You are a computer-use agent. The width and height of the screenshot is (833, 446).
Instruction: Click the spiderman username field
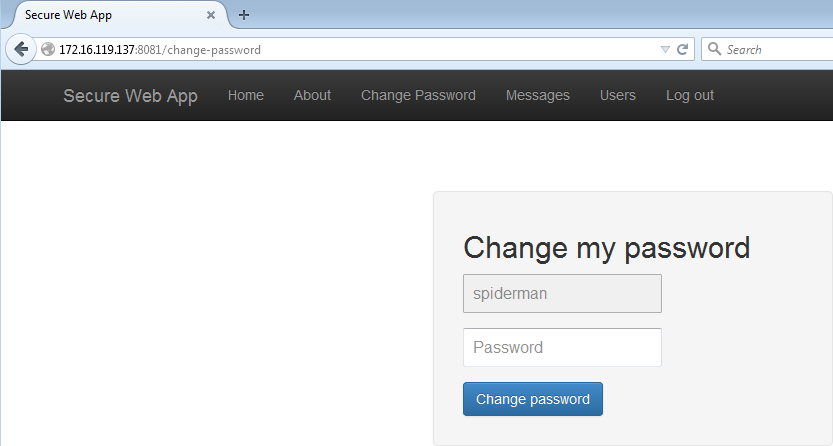[562, 294]
